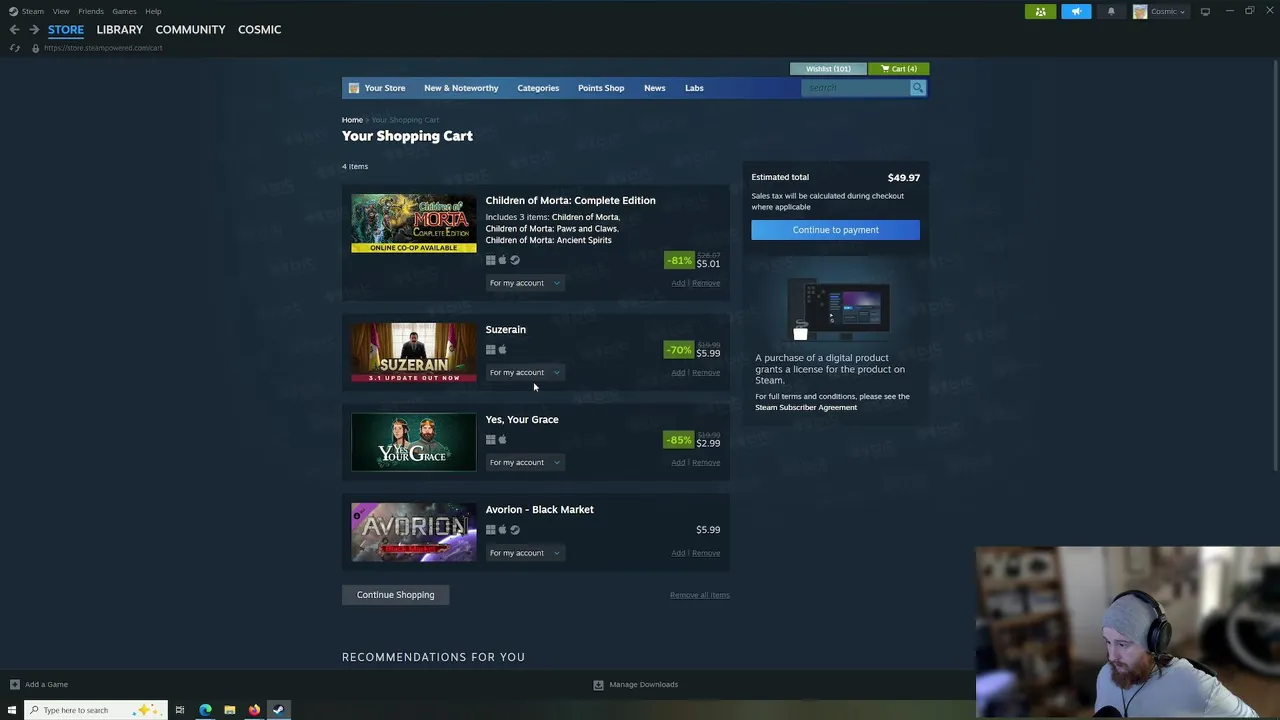Click the Mac platform icon under Yes, Your Grace
The image size is (1280, 720).
(x=502, y=440)
